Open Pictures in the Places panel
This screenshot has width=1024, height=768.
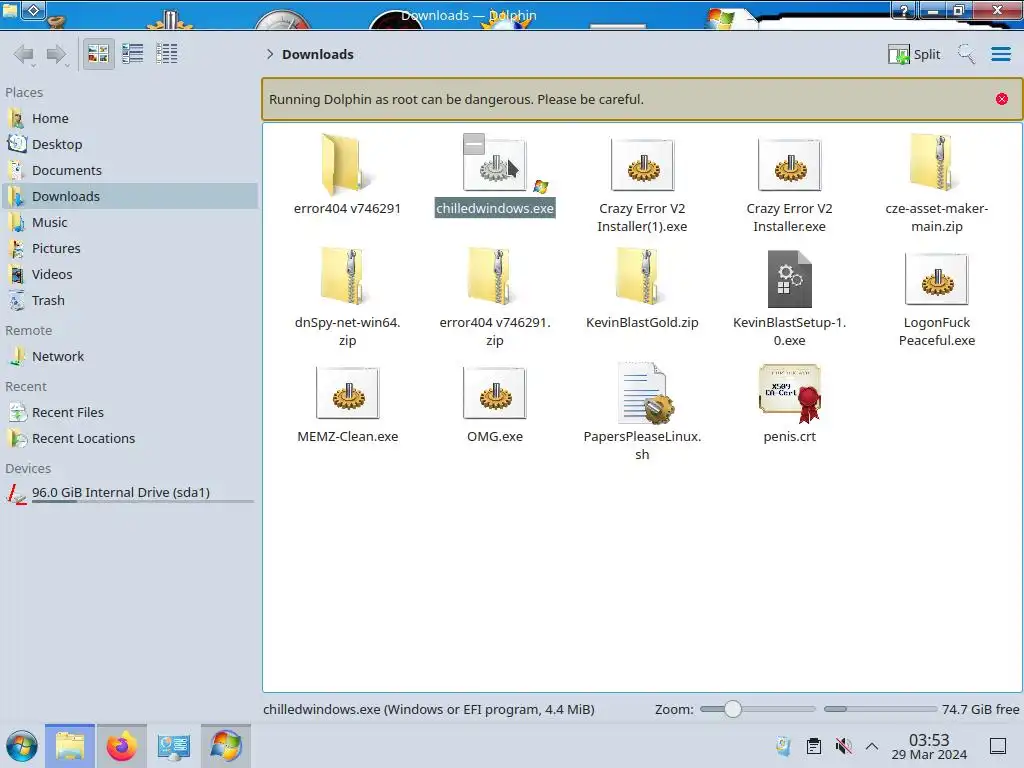[129, 249]
